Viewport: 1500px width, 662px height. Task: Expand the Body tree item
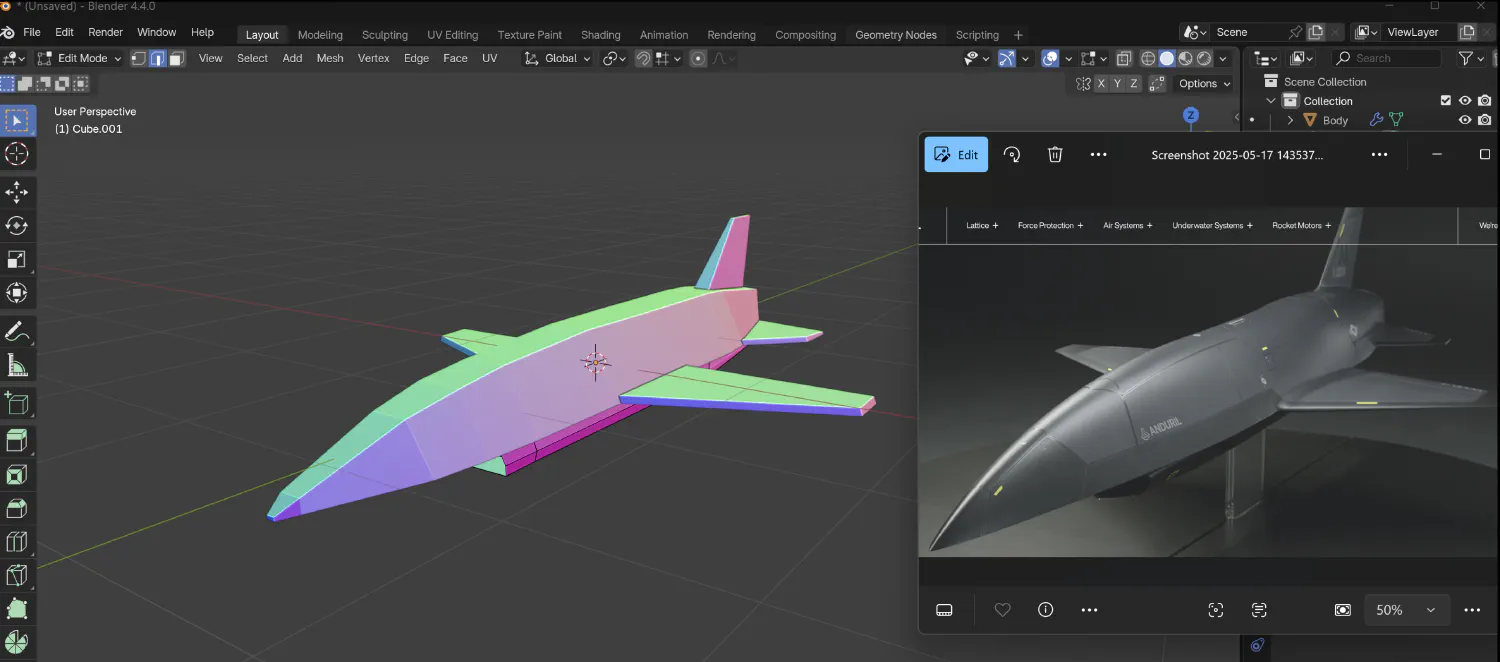1290,120
